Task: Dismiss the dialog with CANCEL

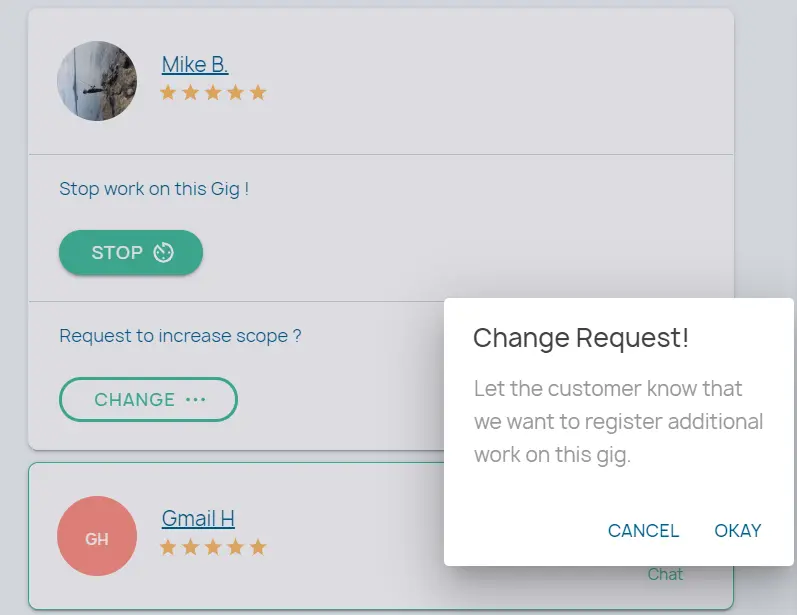Action: pos(643,531)
